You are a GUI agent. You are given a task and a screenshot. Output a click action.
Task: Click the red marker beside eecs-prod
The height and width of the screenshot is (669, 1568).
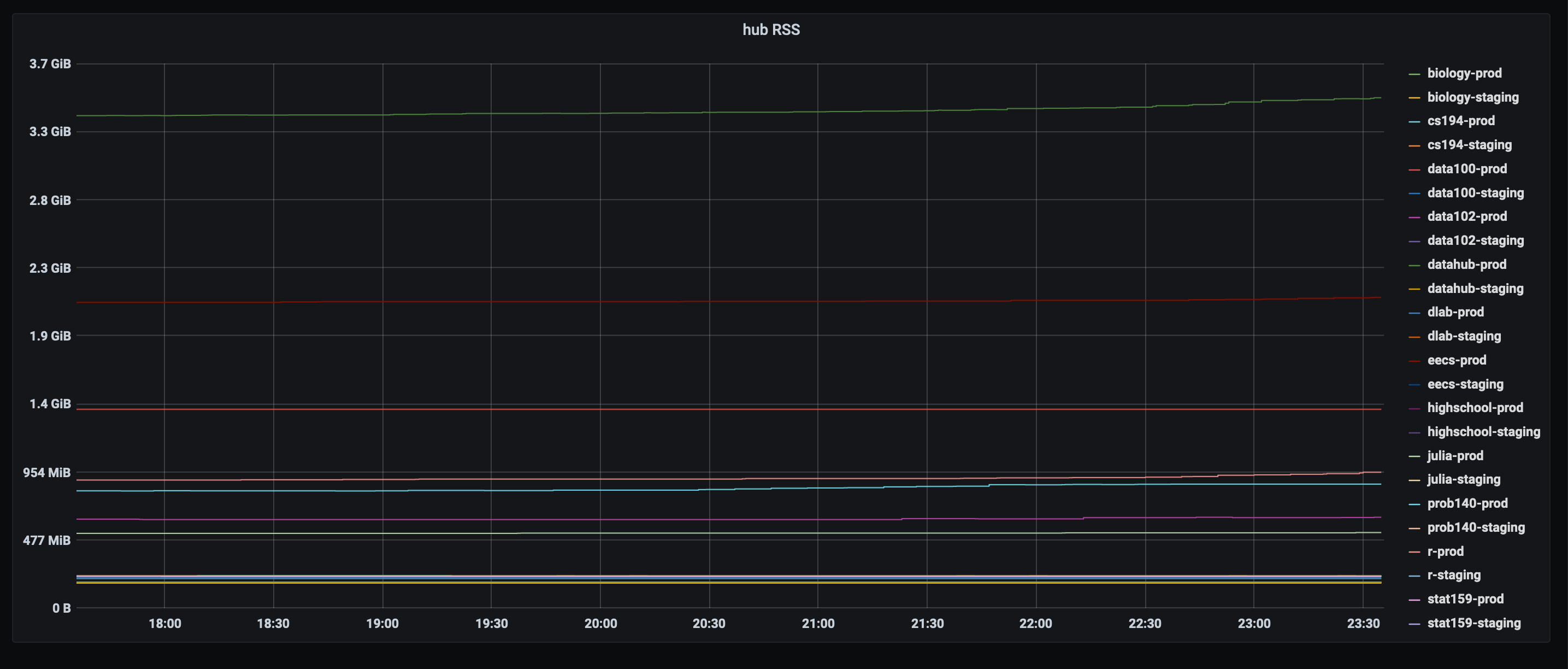coord(1415,360)
